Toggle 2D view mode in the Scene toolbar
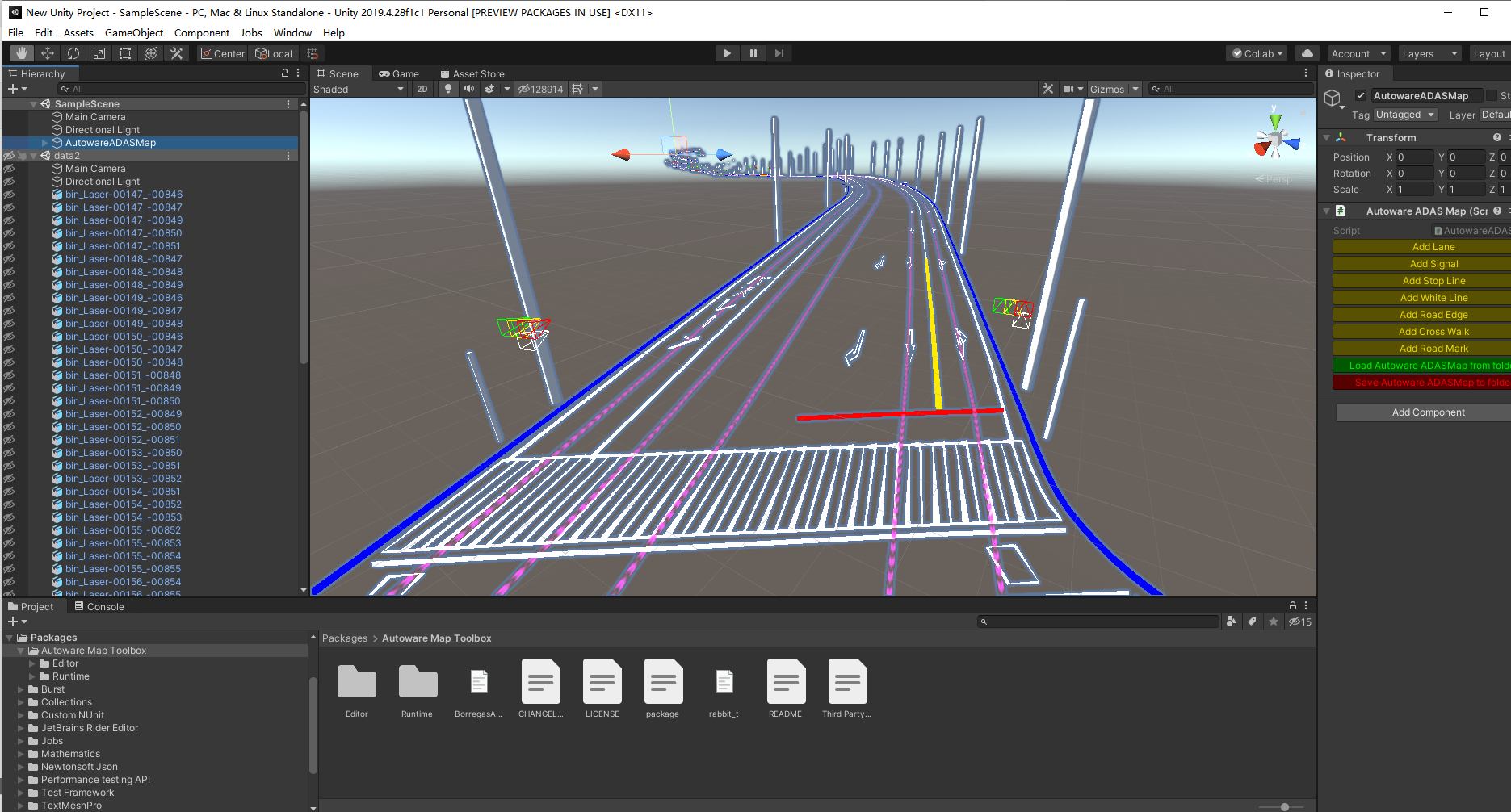This screenshot has height=812, width=1511. [x=422, y=89]
